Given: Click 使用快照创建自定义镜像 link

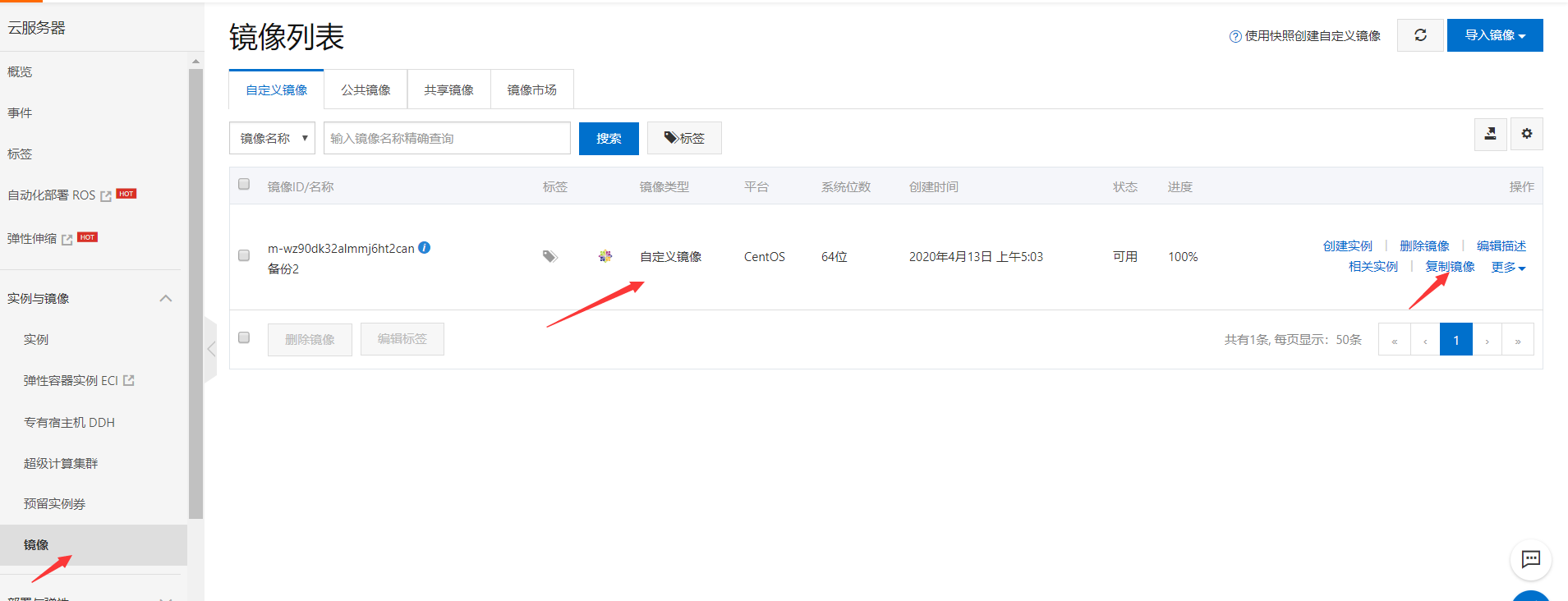Looking at the screenshot, I should 1313,35.
